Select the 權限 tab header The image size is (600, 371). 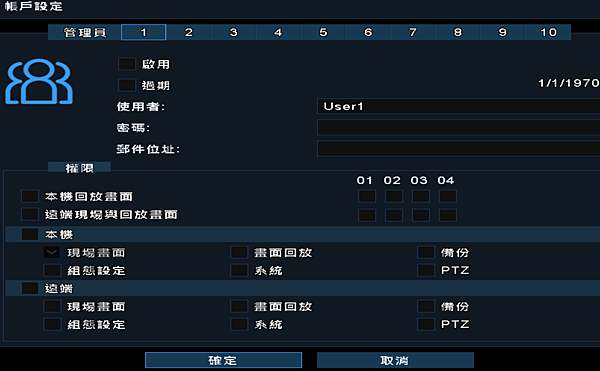pos(80,168)
